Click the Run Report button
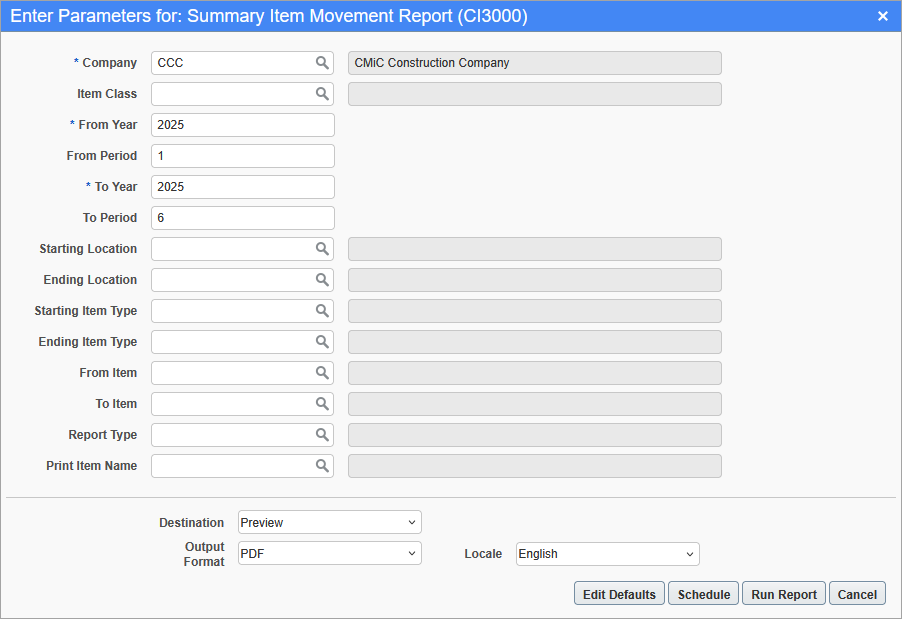This screenshot has height=619, width=902. coord(783,593)
